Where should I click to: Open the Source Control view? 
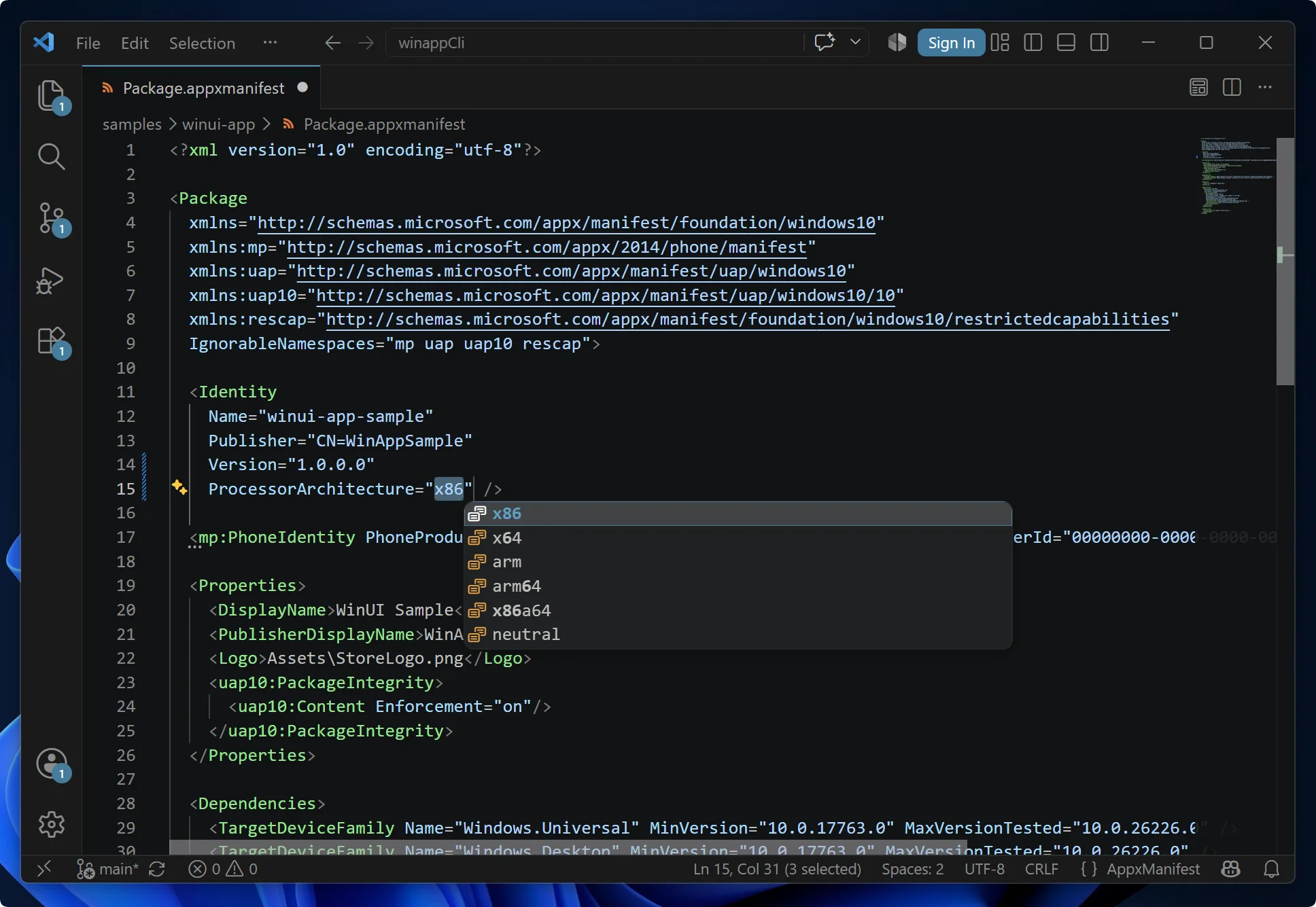click(52, 218)
